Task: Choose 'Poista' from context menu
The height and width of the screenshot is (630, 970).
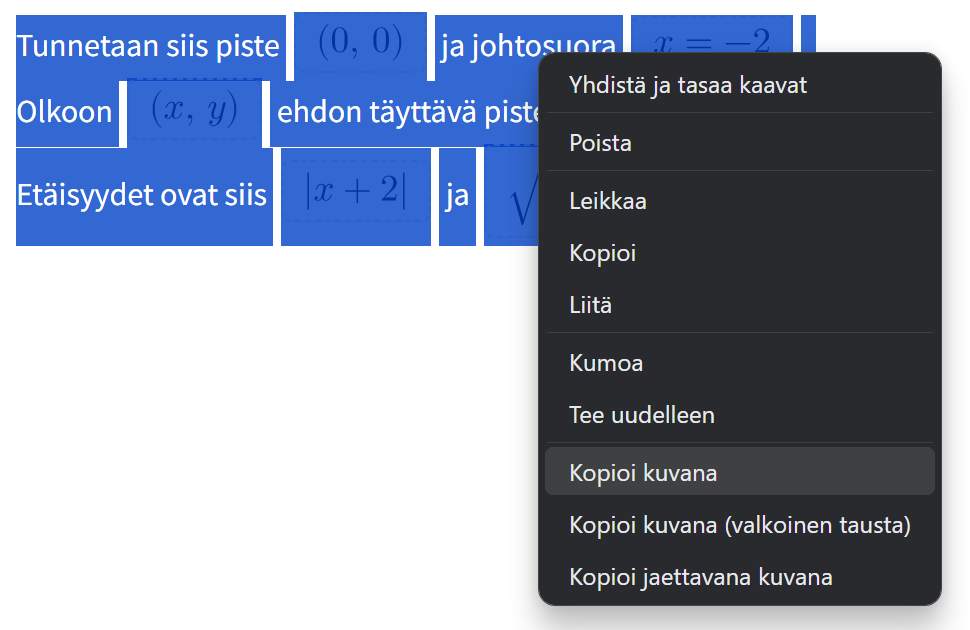Action: click(x=600, y=143)
